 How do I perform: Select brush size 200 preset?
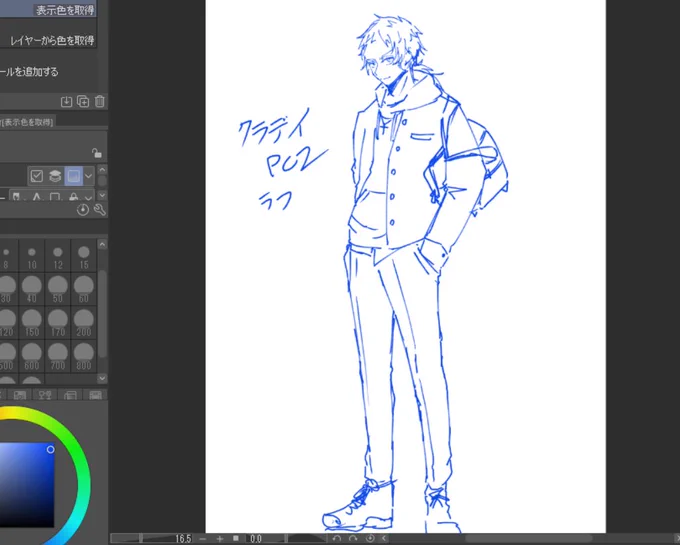click(84, 323)
